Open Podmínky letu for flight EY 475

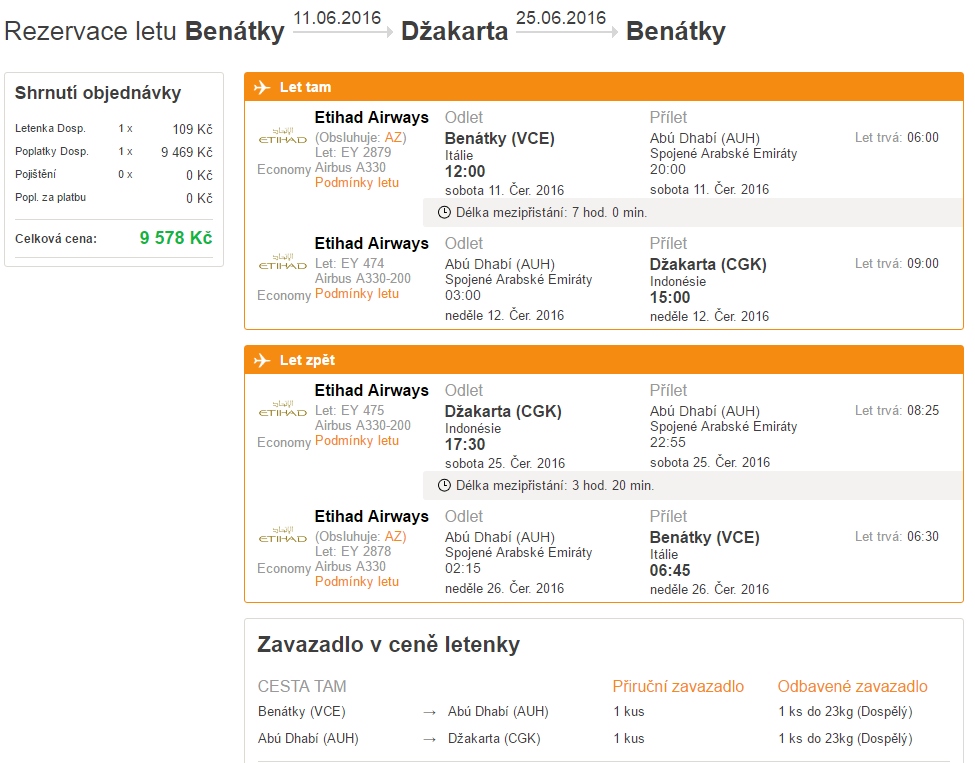(357, 441)
